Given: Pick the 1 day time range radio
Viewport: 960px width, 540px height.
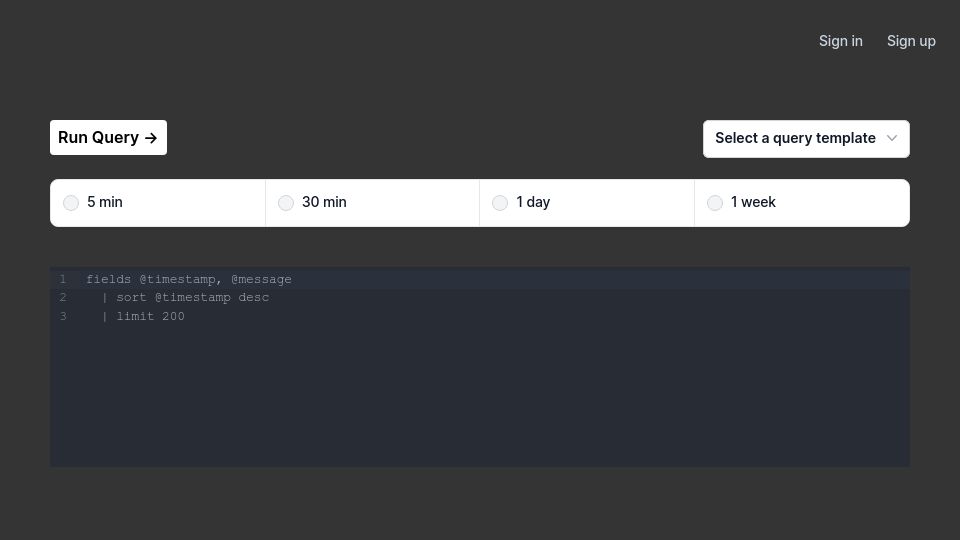Looking at the screenshot, I should pos(500,203).
